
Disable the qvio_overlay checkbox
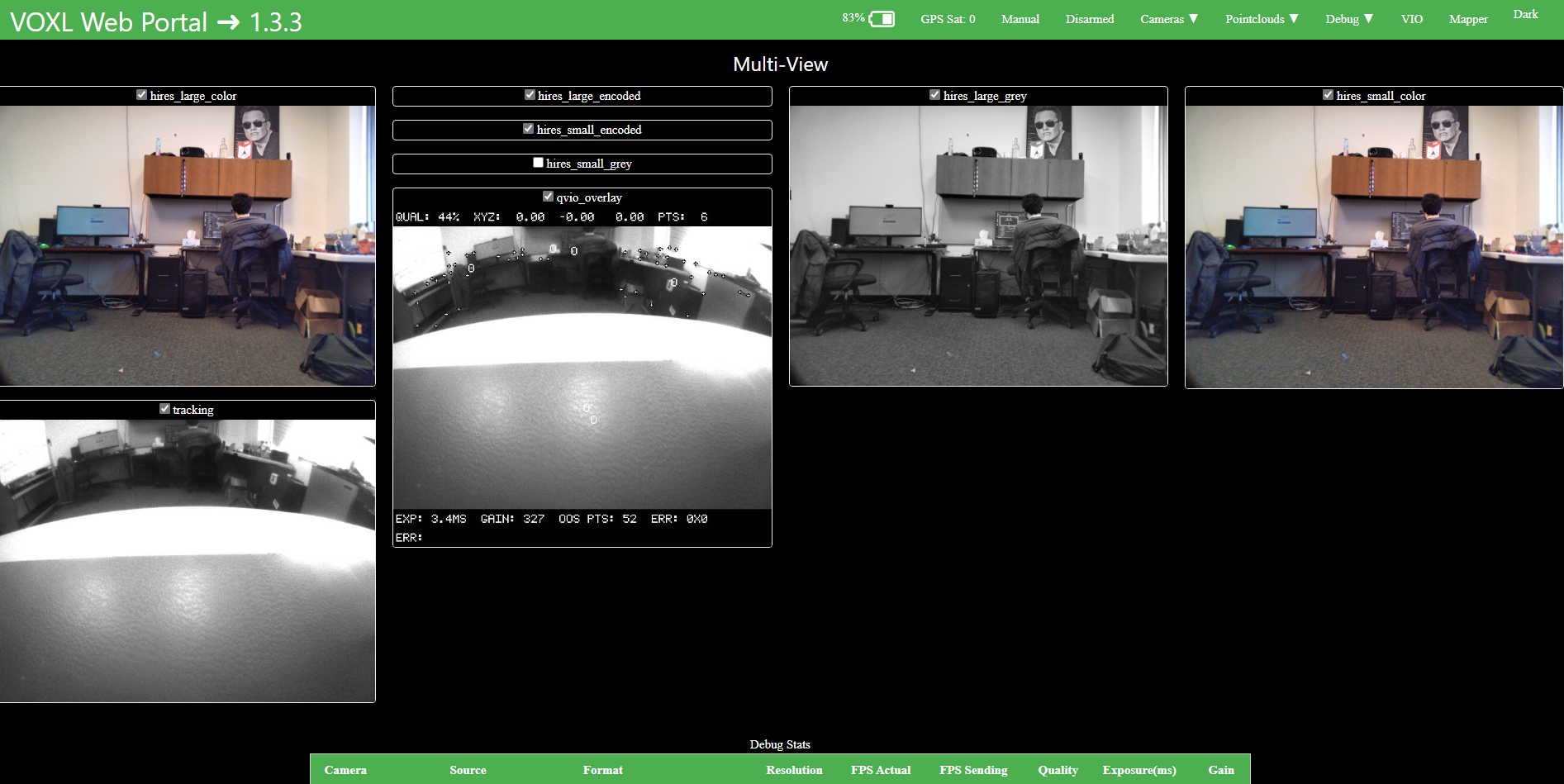[x=548, y=197]
